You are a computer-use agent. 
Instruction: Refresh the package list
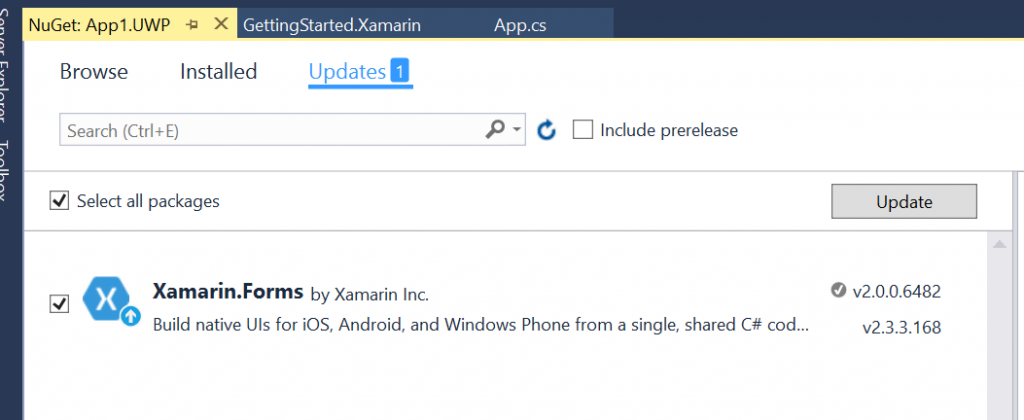tap(546, 131)
